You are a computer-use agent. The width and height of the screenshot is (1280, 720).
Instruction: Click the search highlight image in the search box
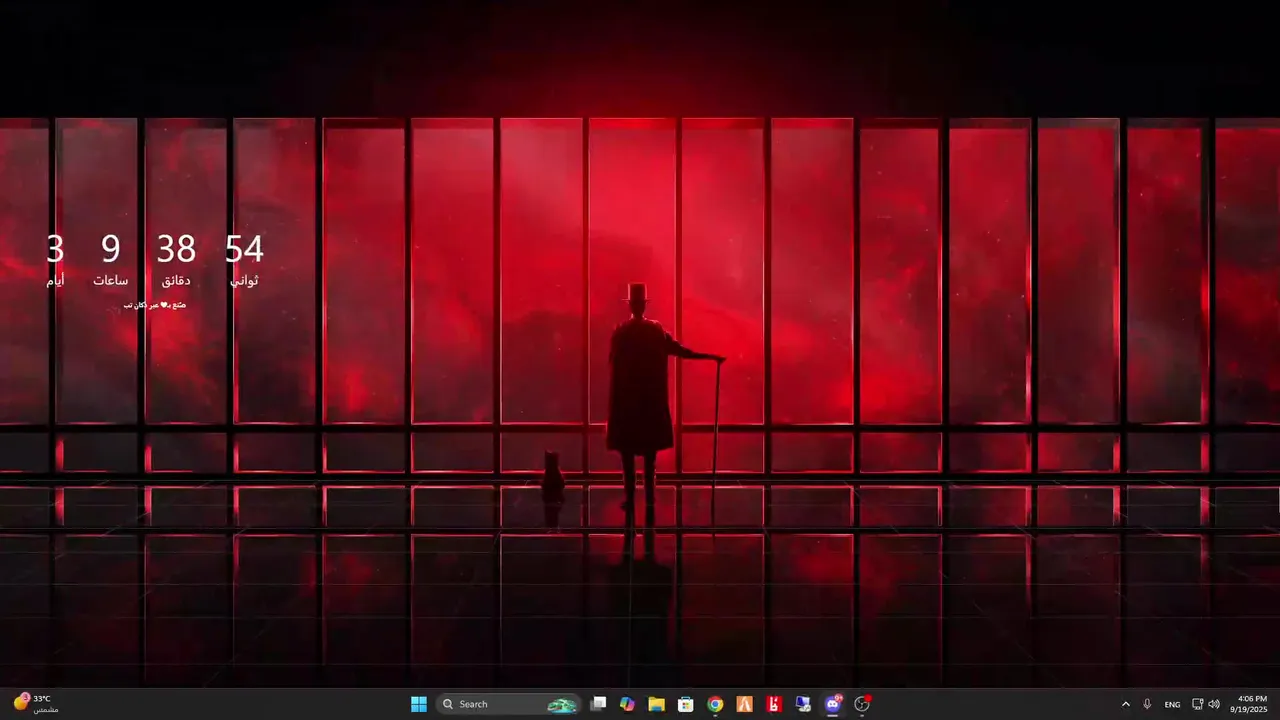[x=562, y=704]
